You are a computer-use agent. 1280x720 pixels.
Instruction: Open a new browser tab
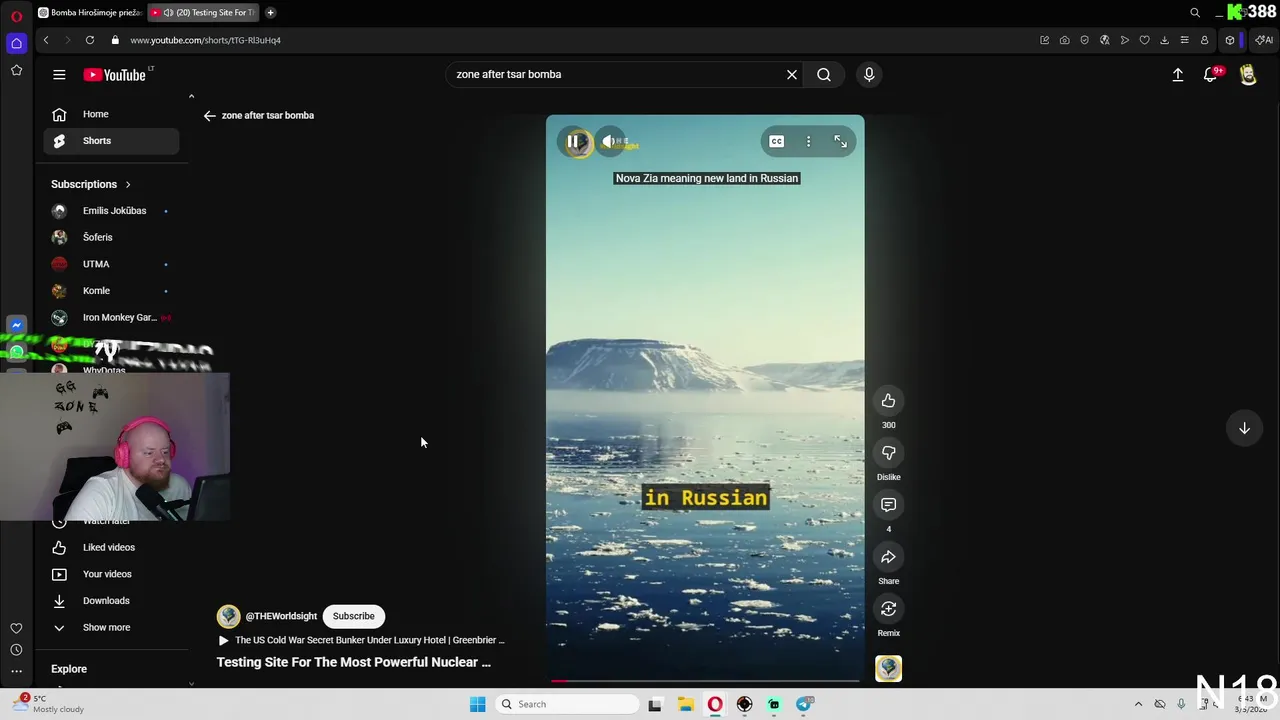click(x=270, y=13)
